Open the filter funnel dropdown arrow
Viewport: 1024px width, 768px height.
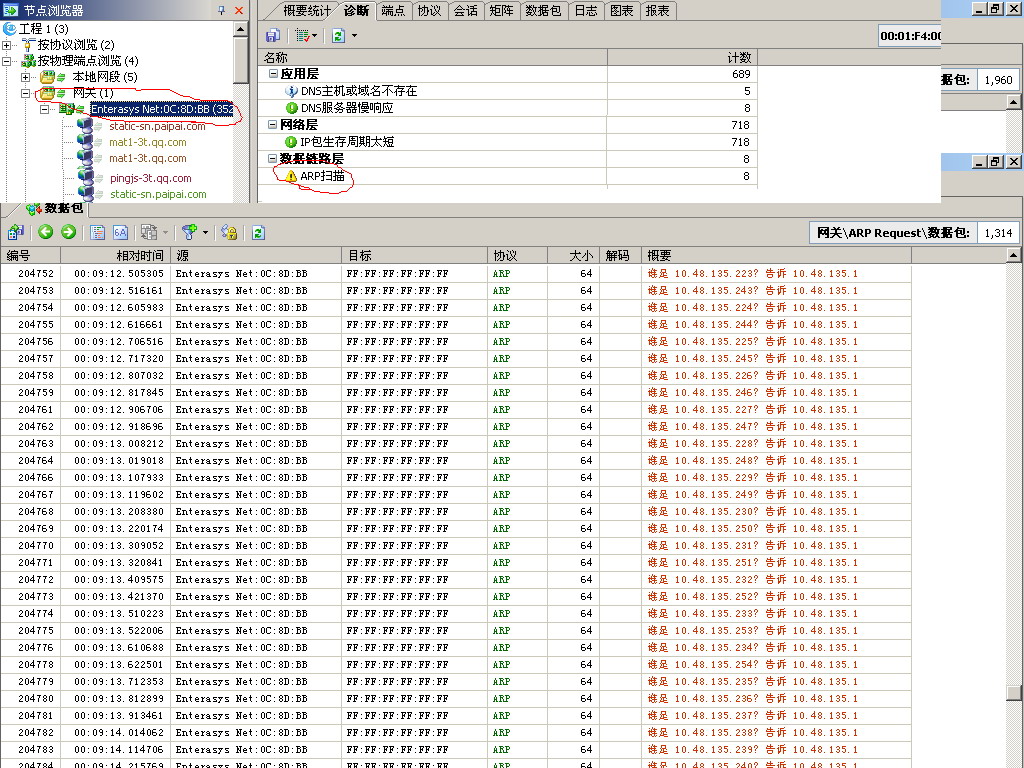(x=205, y=232)
